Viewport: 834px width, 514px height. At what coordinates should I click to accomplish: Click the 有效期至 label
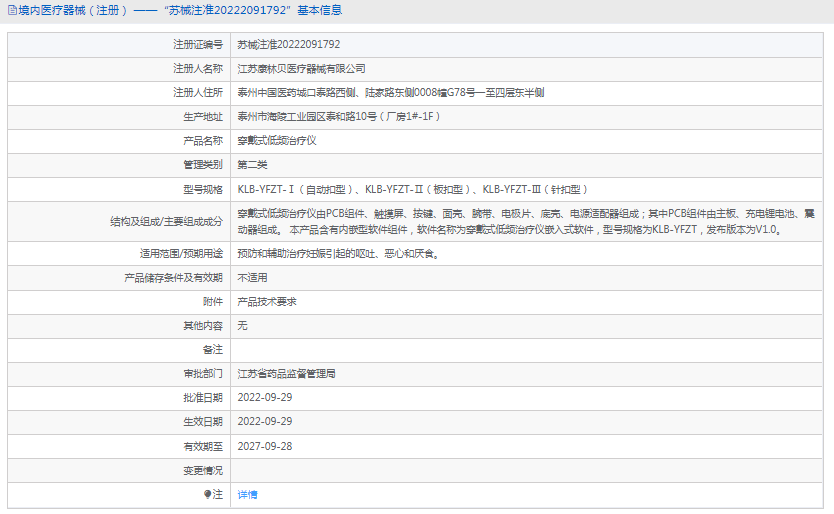203,446
